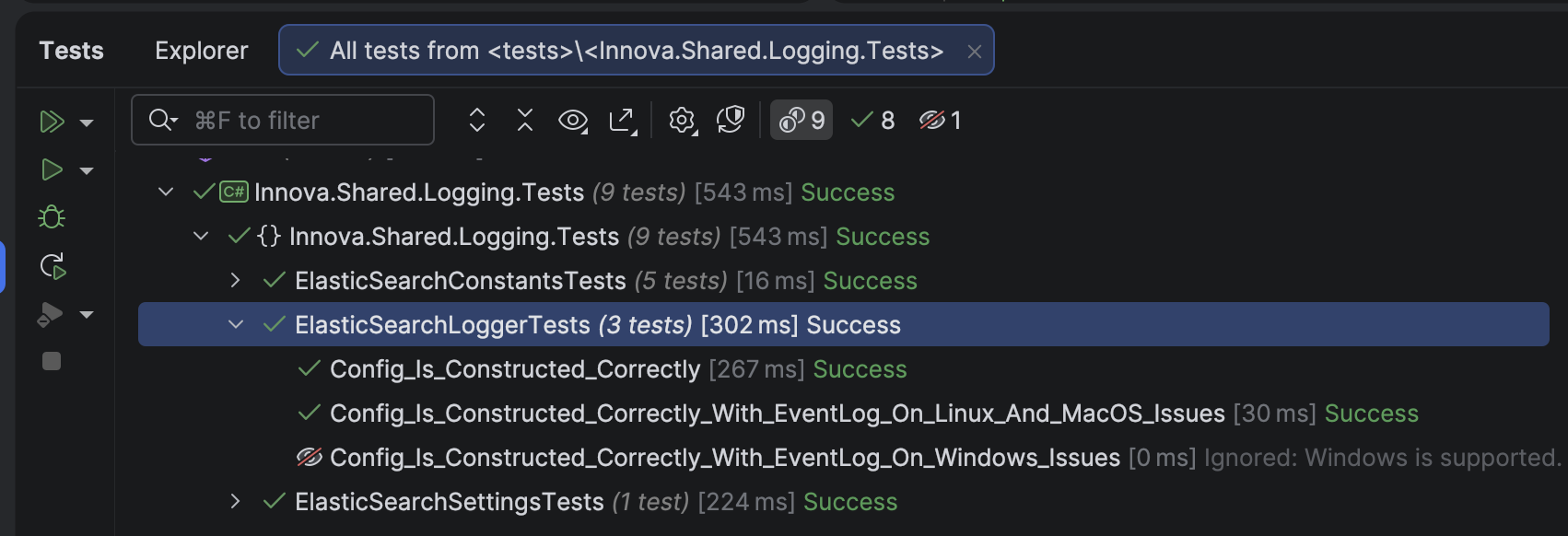Collapse all tree nodes icon
Viewport: 1568px width, 536px height.
pos(525,120)
